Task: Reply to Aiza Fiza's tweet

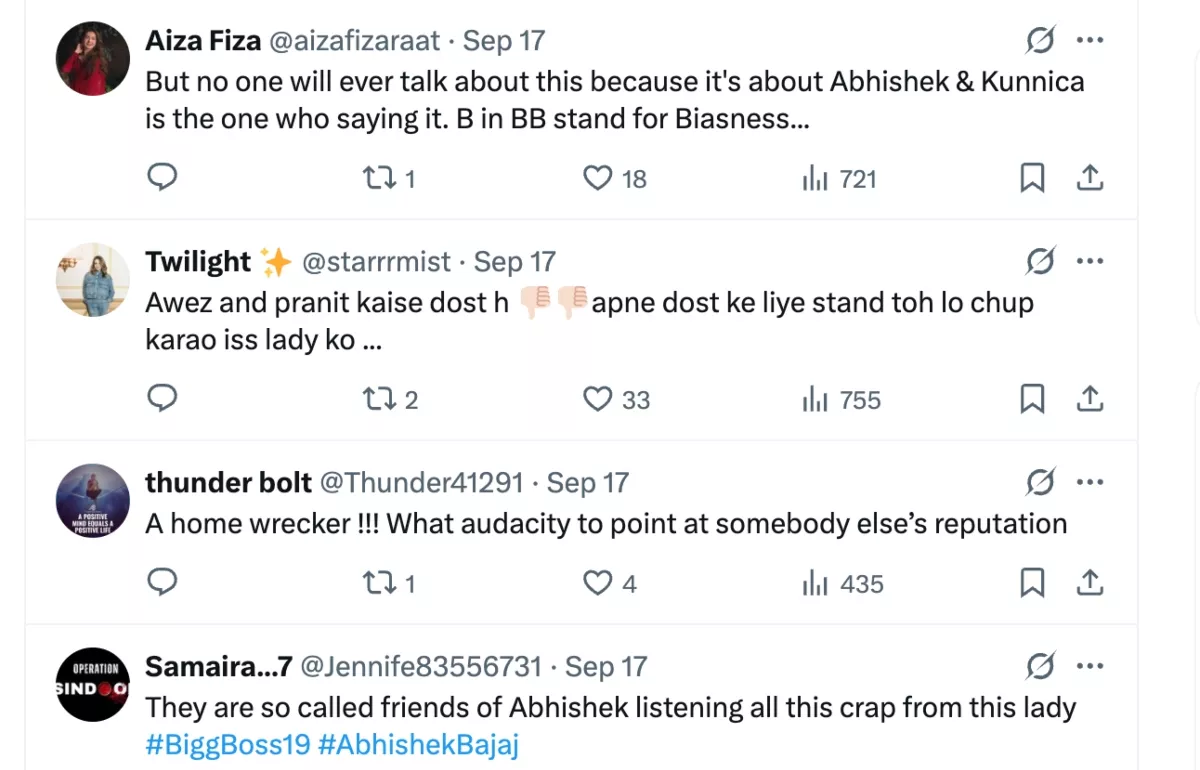Action: coord(162,178)
